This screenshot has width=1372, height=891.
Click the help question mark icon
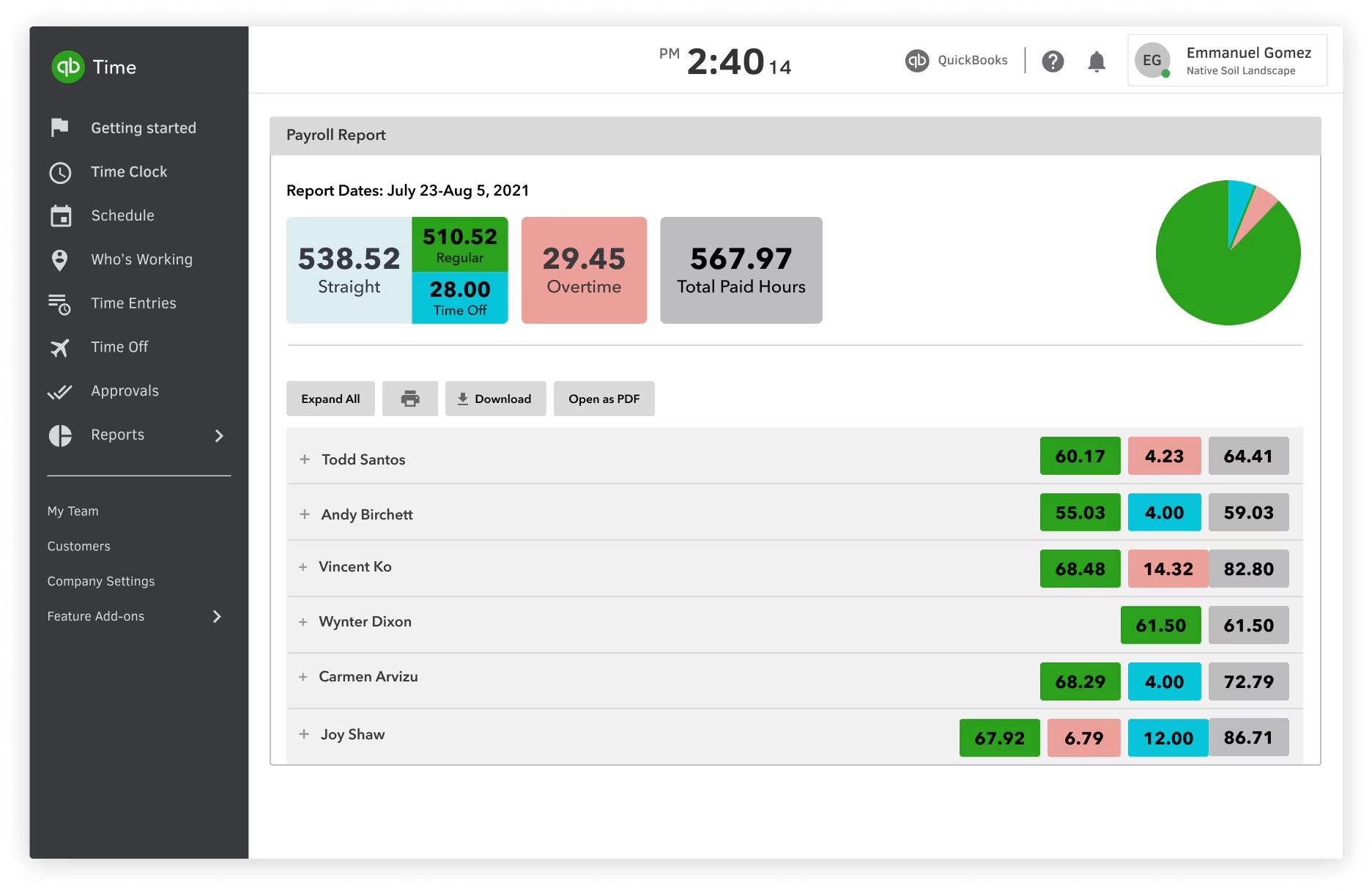[x=1053, y=62]
